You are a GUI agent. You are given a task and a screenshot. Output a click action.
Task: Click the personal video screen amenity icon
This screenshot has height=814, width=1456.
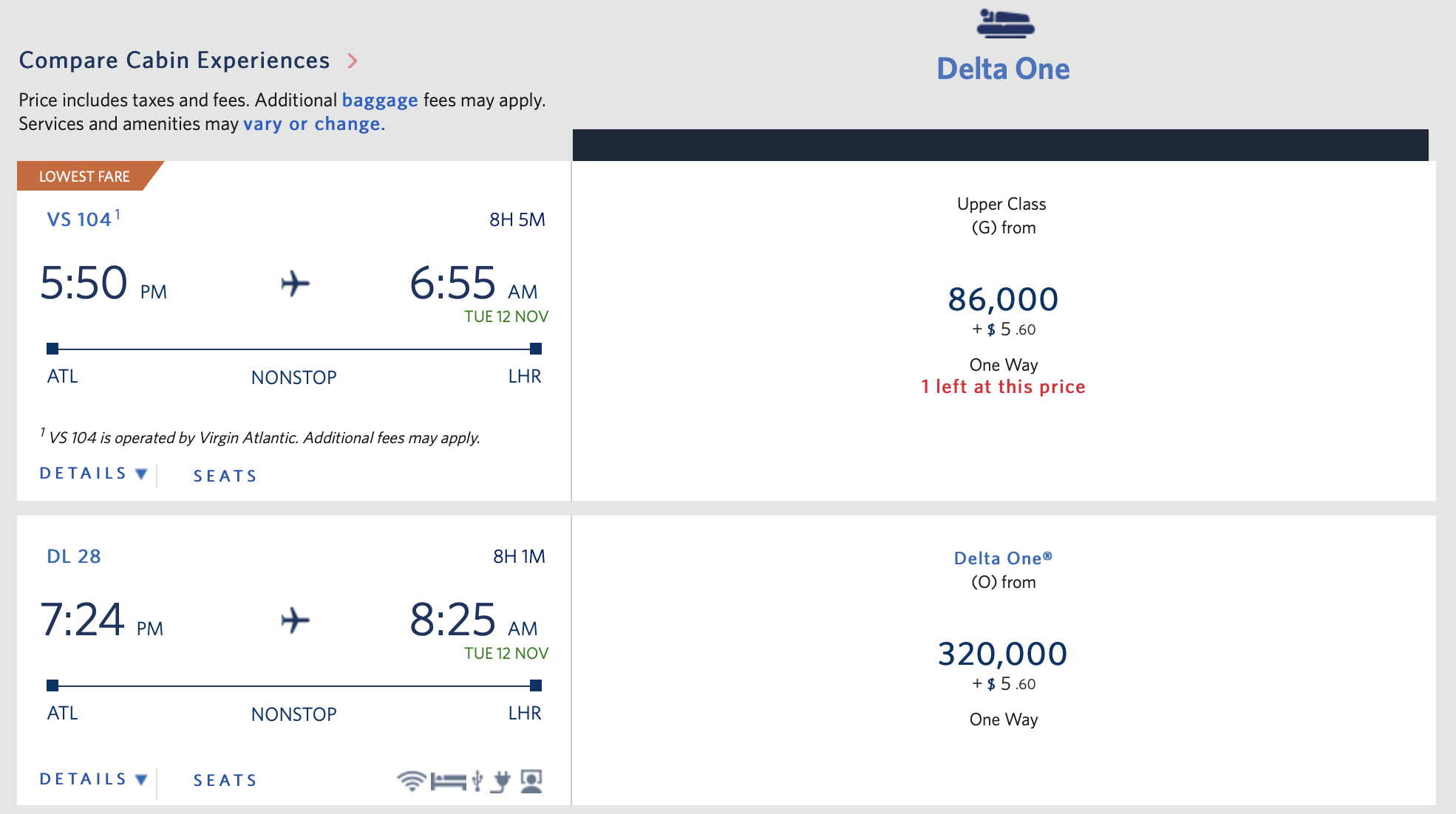click(x=531, y=781)
